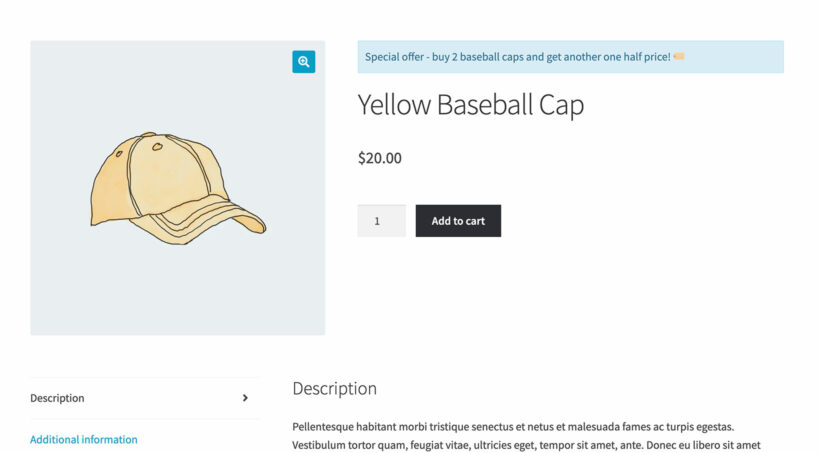Click the paragraph line starting with Pellentesque
The width and height of the screenshot is (820, 453).
pyautogui.click(x=513, y=426)
